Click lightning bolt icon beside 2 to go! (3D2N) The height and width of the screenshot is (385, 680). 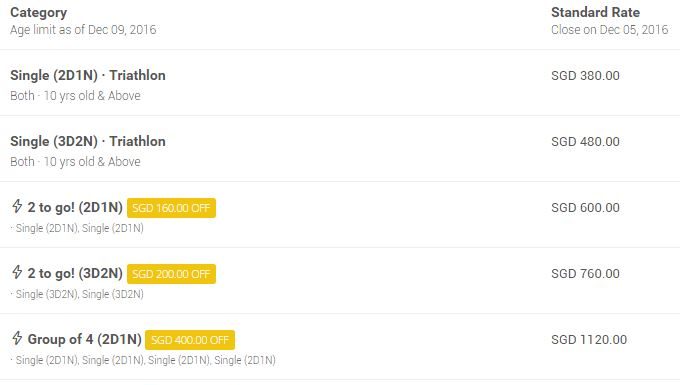click(x=17, y=272)
